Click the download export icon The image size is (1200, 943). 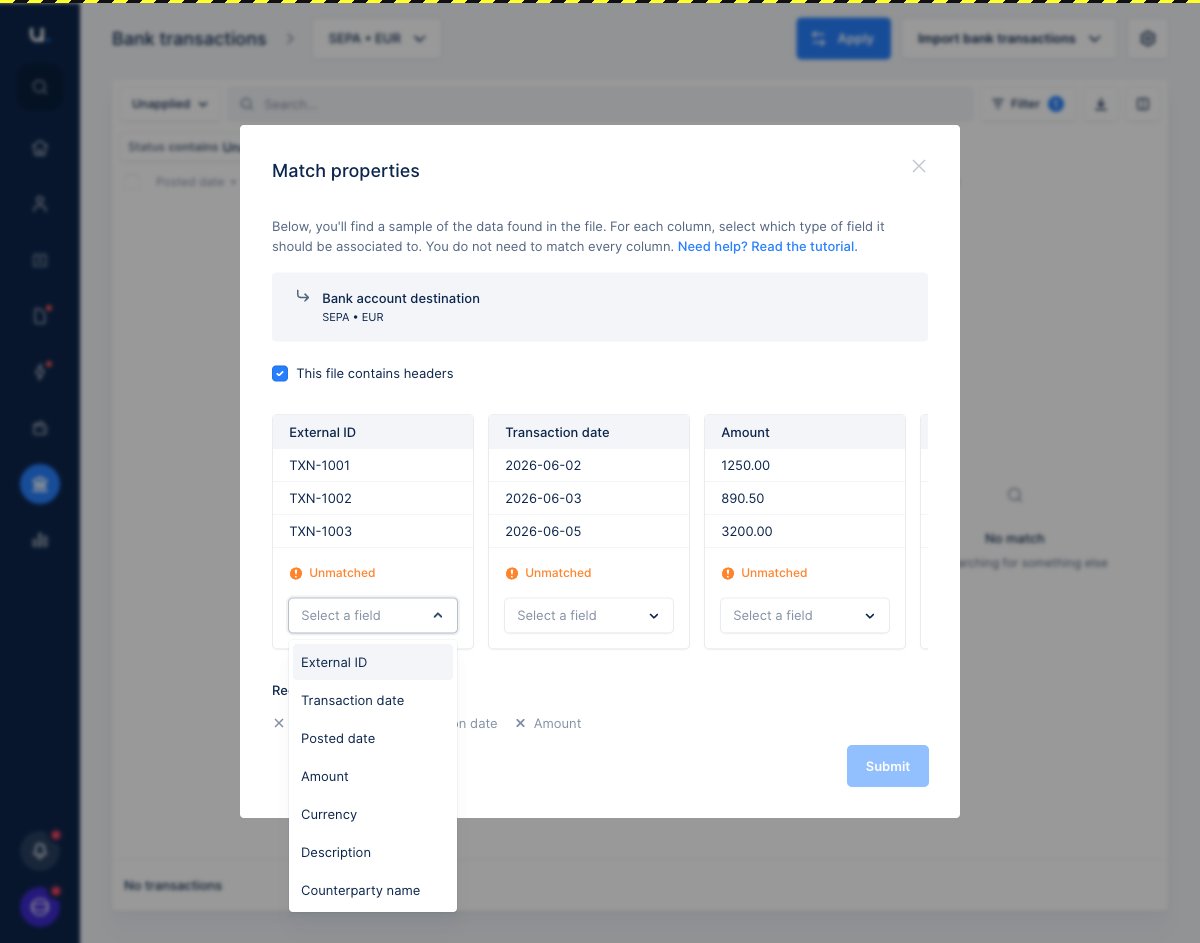(1101, 104)
